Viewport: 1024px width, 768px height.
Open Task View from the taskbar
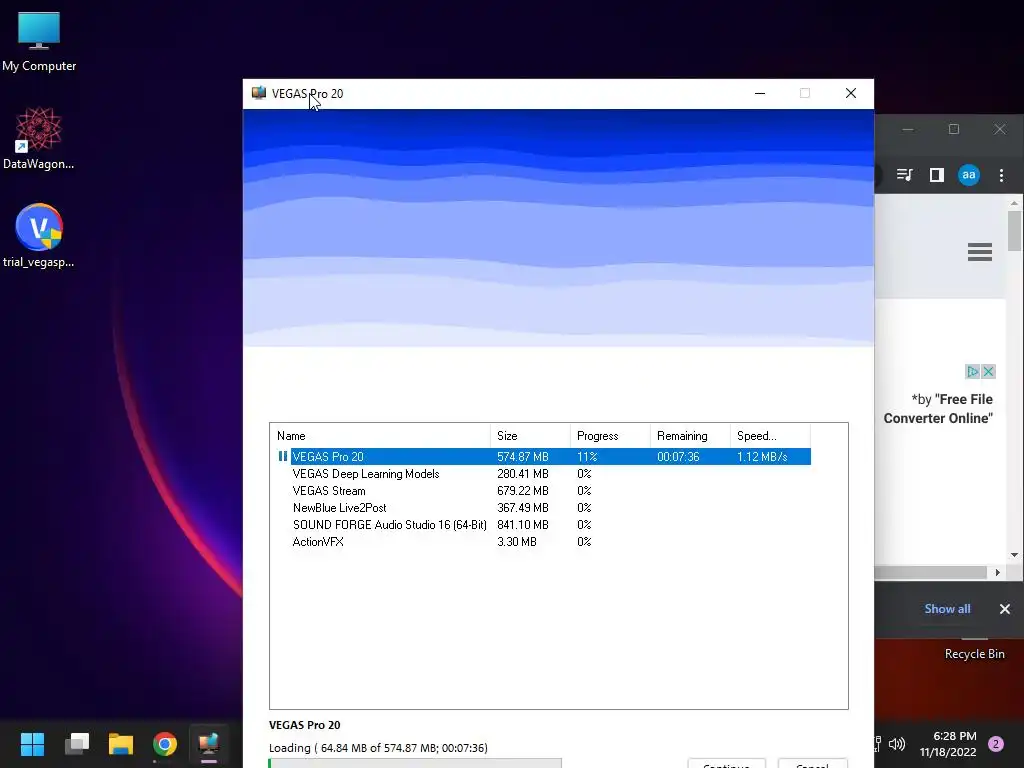[x=77, y=744]
